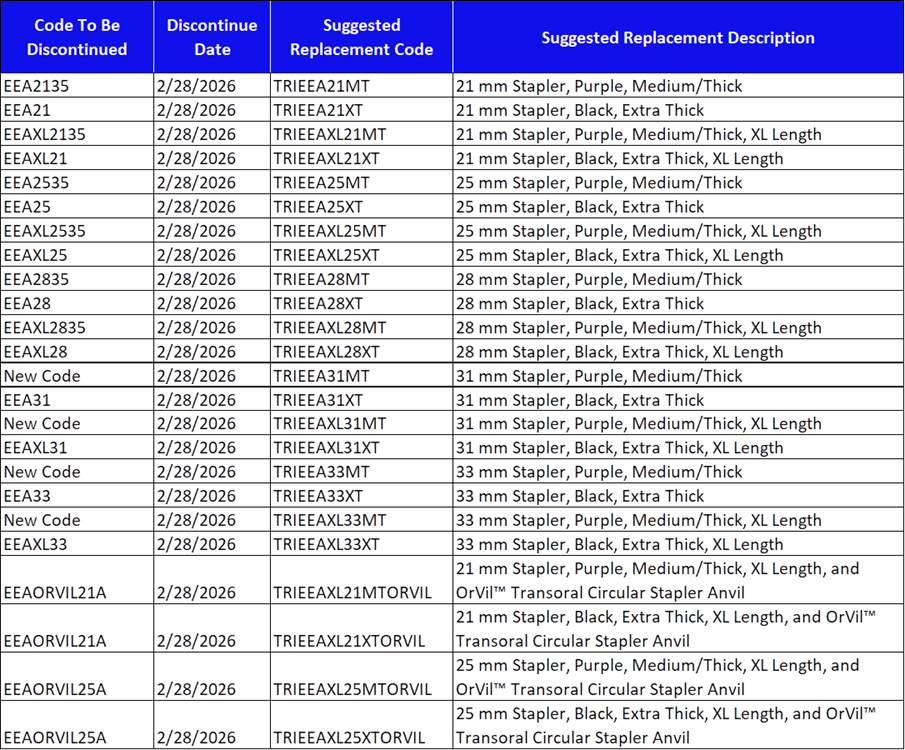This screenshot has width=905, height=750.
Task: Click the '28 mm Stapler, Purple, Medium/Thick' description
Action: pos(599,279)
